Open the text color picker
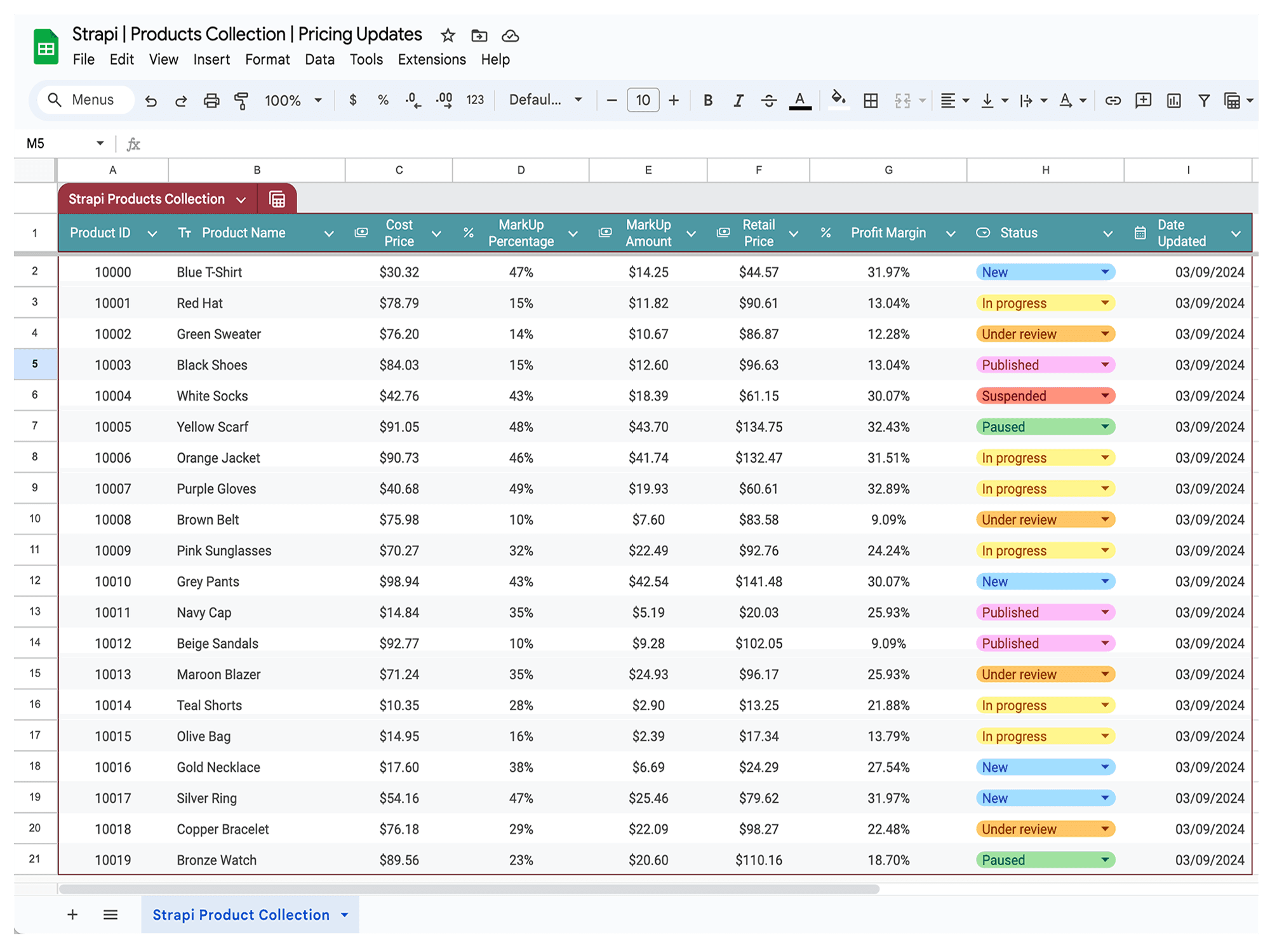The height and width of the screenshot is (952, 1270). click(x=800, y=100)
